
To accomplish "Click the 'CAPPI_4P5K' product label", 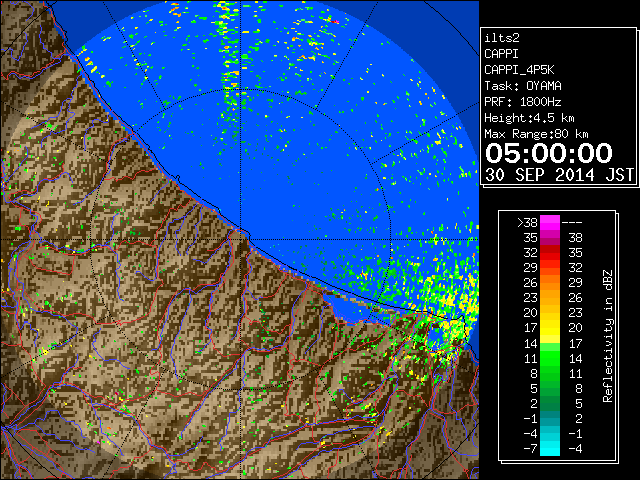I will tap(519, 70).
